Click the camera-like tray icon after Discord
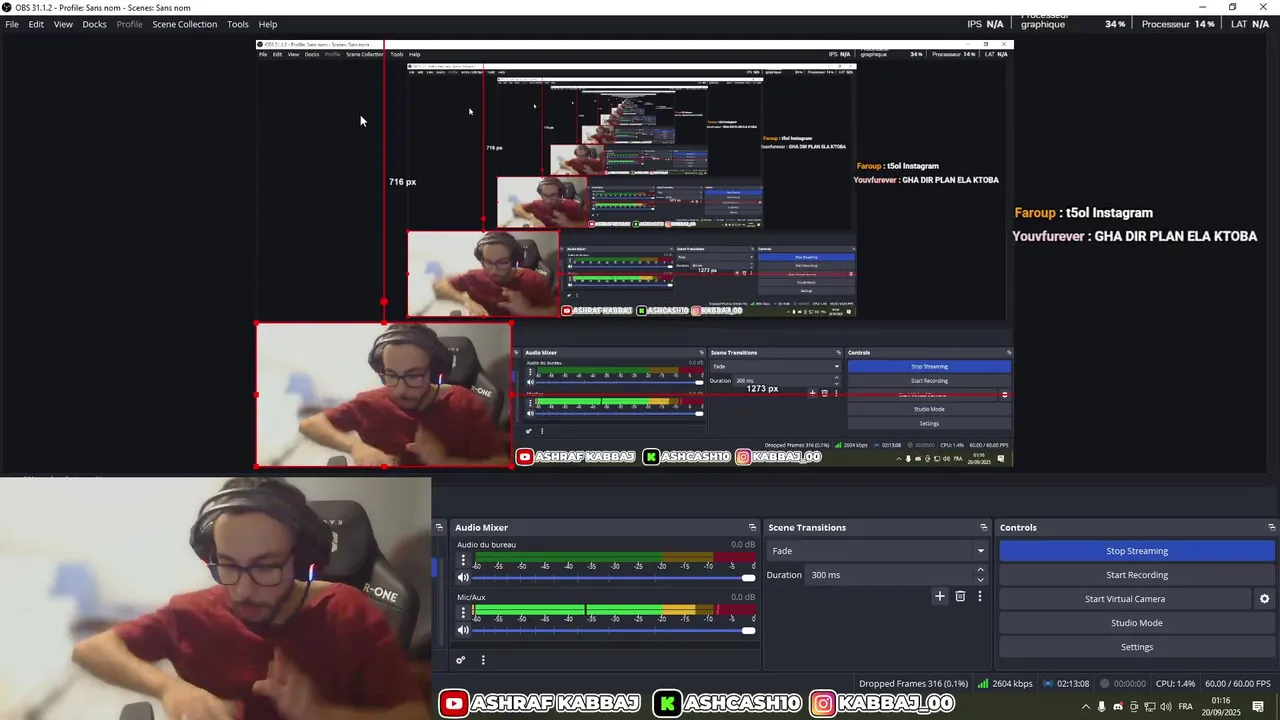Screen dimensions: 1280x720 click(1134, 707)
